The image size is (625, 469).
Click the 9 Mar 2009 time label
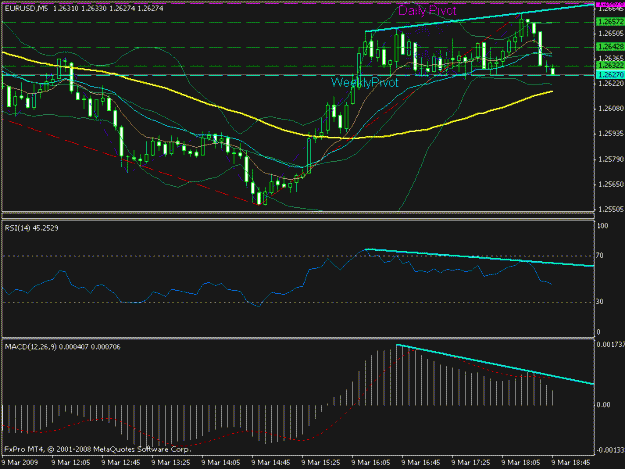[x=20, y=463]
